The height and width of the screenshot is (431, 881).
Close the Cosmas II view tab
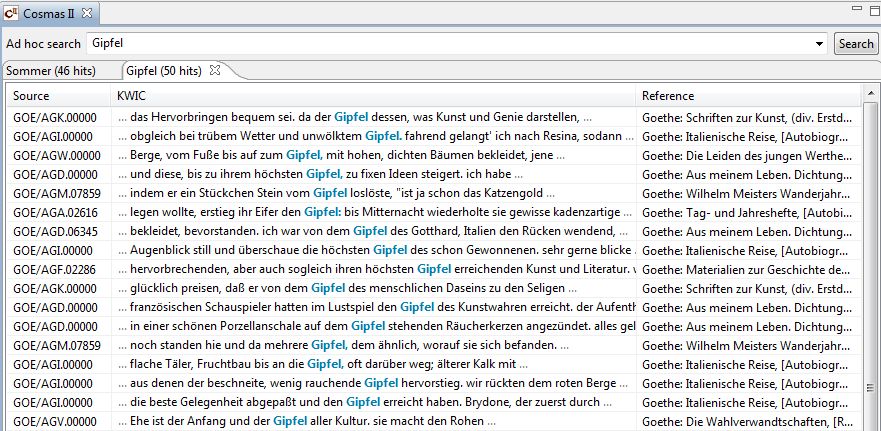click(x=86, y=13)
